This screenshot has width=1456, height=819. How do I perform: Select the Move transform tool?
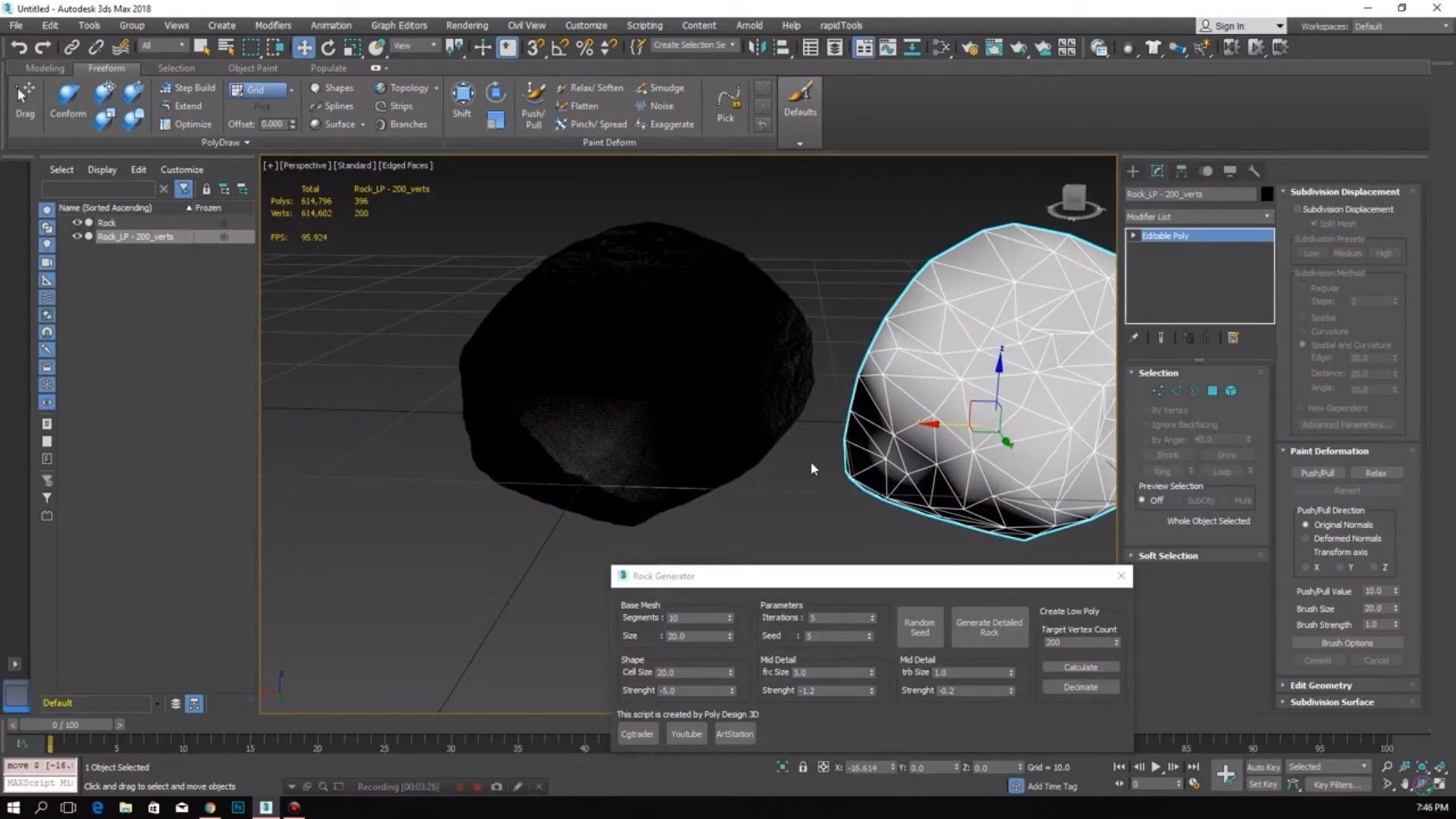[x=303, y=48]
